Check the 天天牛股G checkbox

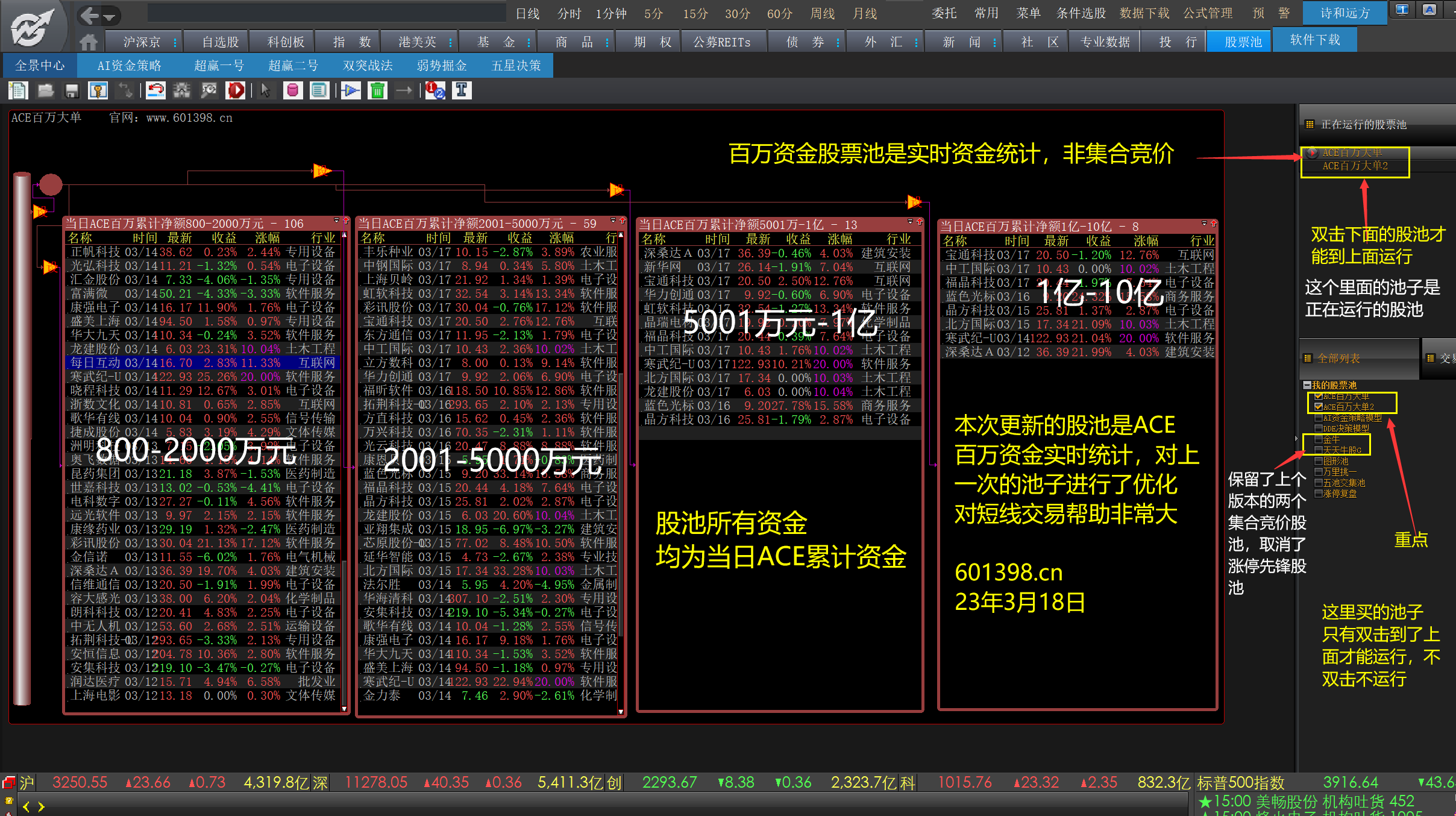(x=1319, y=450)
